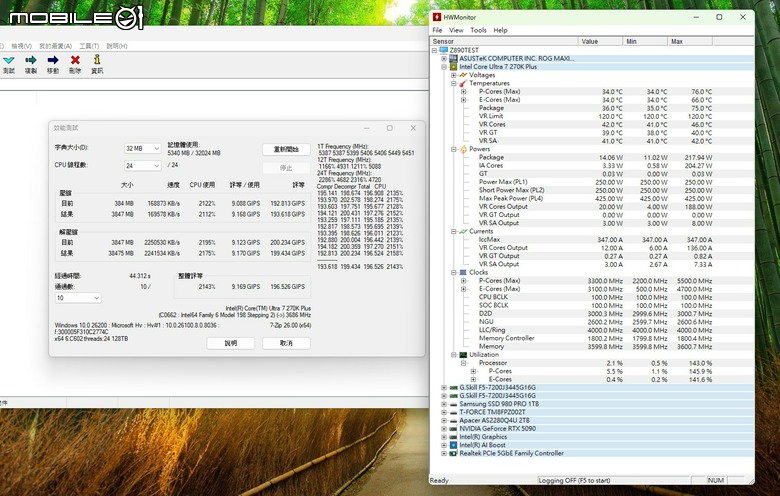
Task: Expand the Samsung SSD 980 PRO 1TB node
Action: (444, 404)
